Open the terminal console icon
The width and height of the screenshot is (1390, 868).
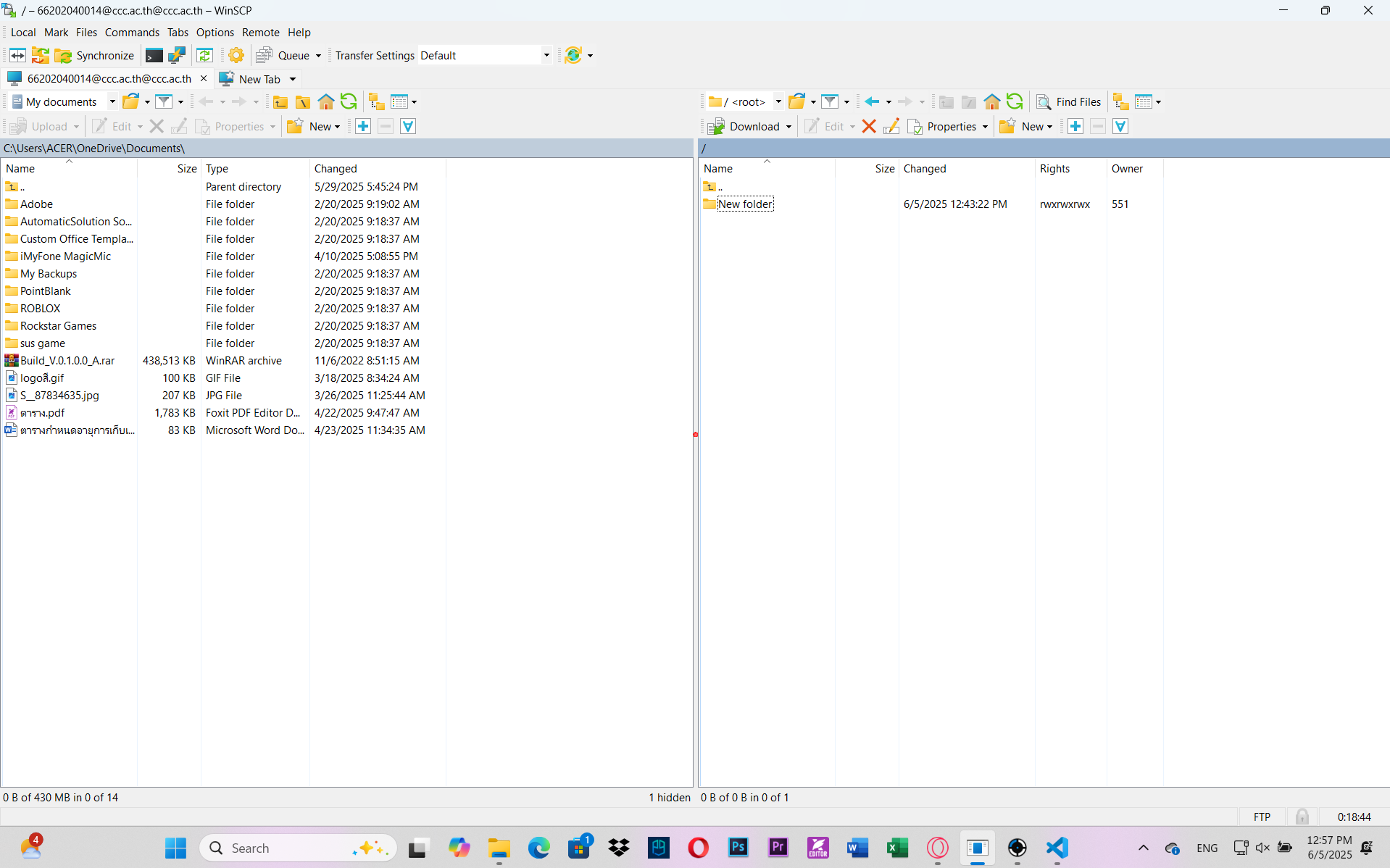tap(154, 55)
